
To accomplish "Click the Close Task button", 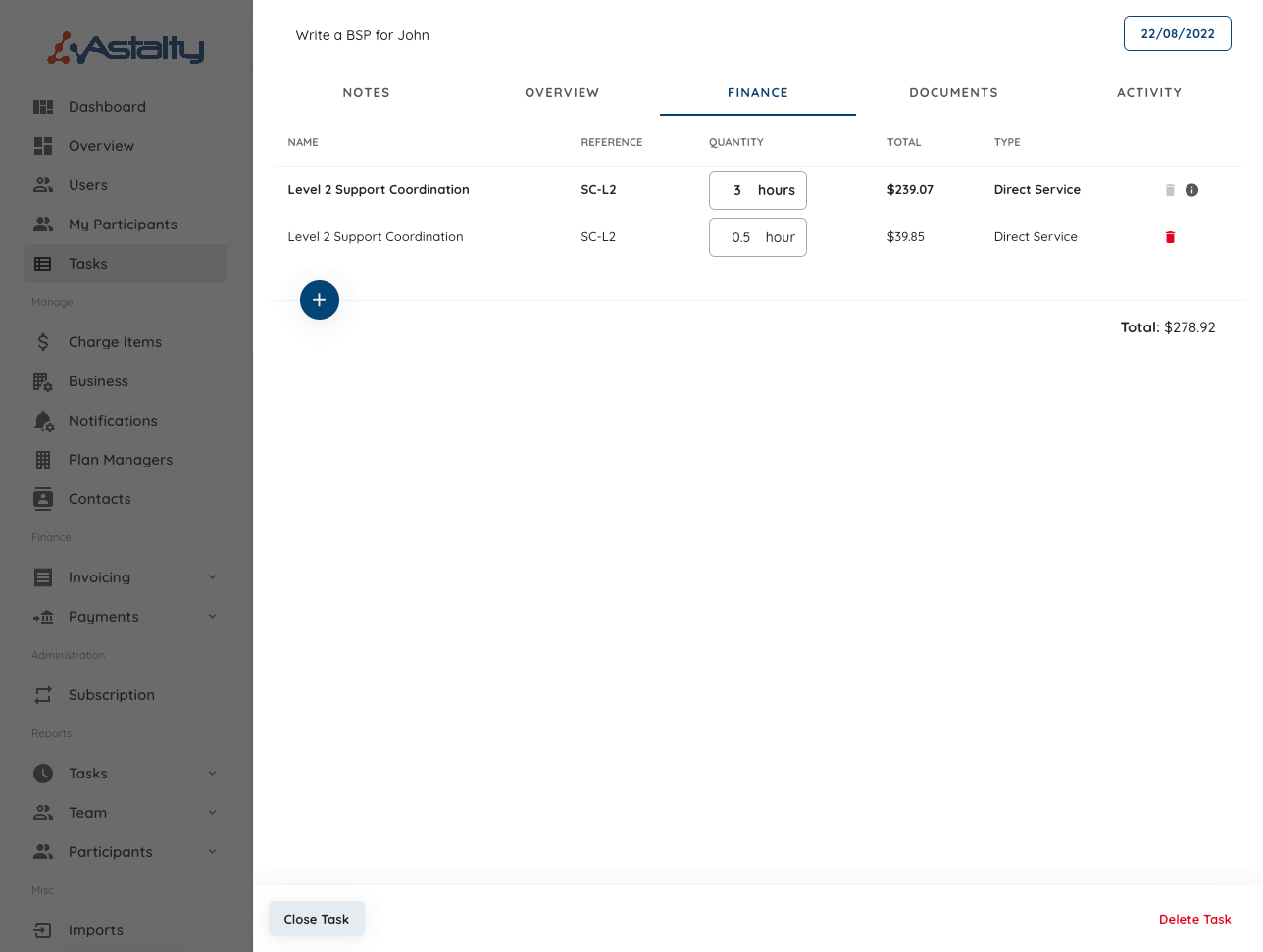I will [x=317, y=919].
